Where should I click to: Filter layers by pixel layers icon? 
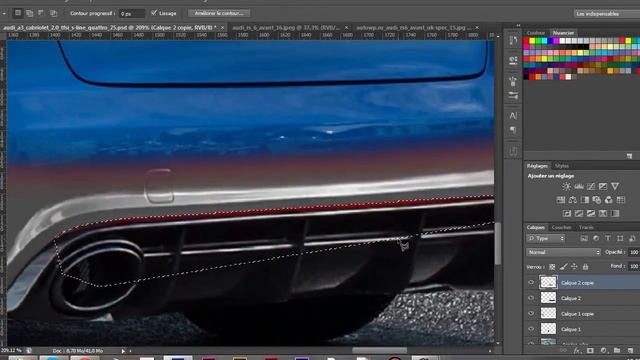584,238
